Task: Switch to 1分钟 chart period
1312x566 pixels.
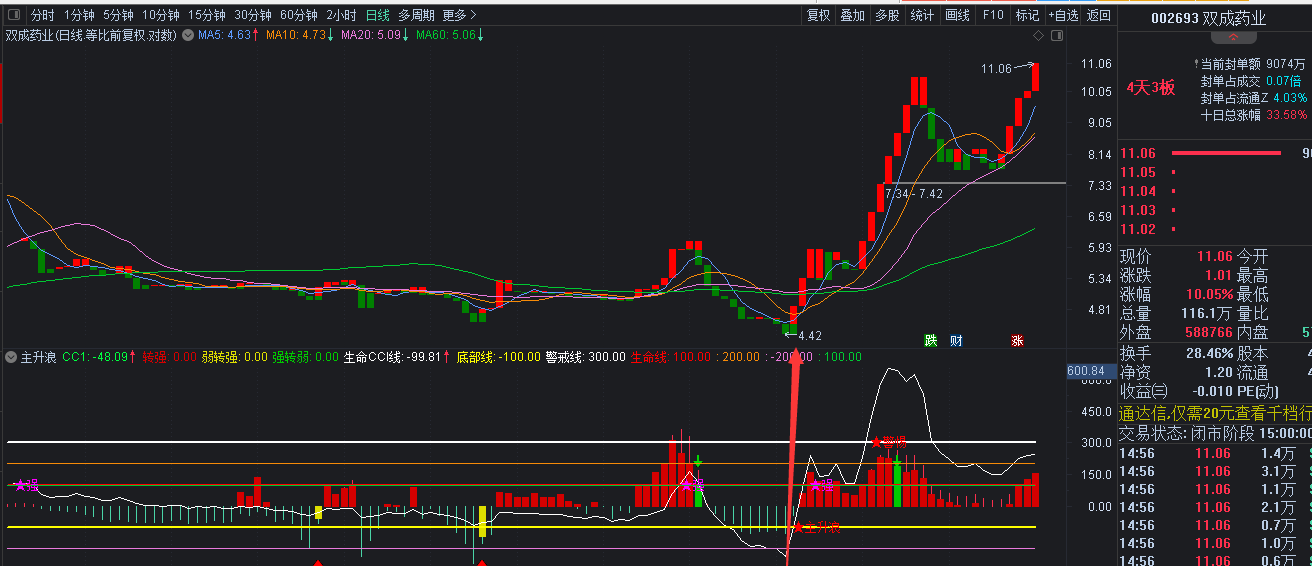Action: tap(79, 15)
